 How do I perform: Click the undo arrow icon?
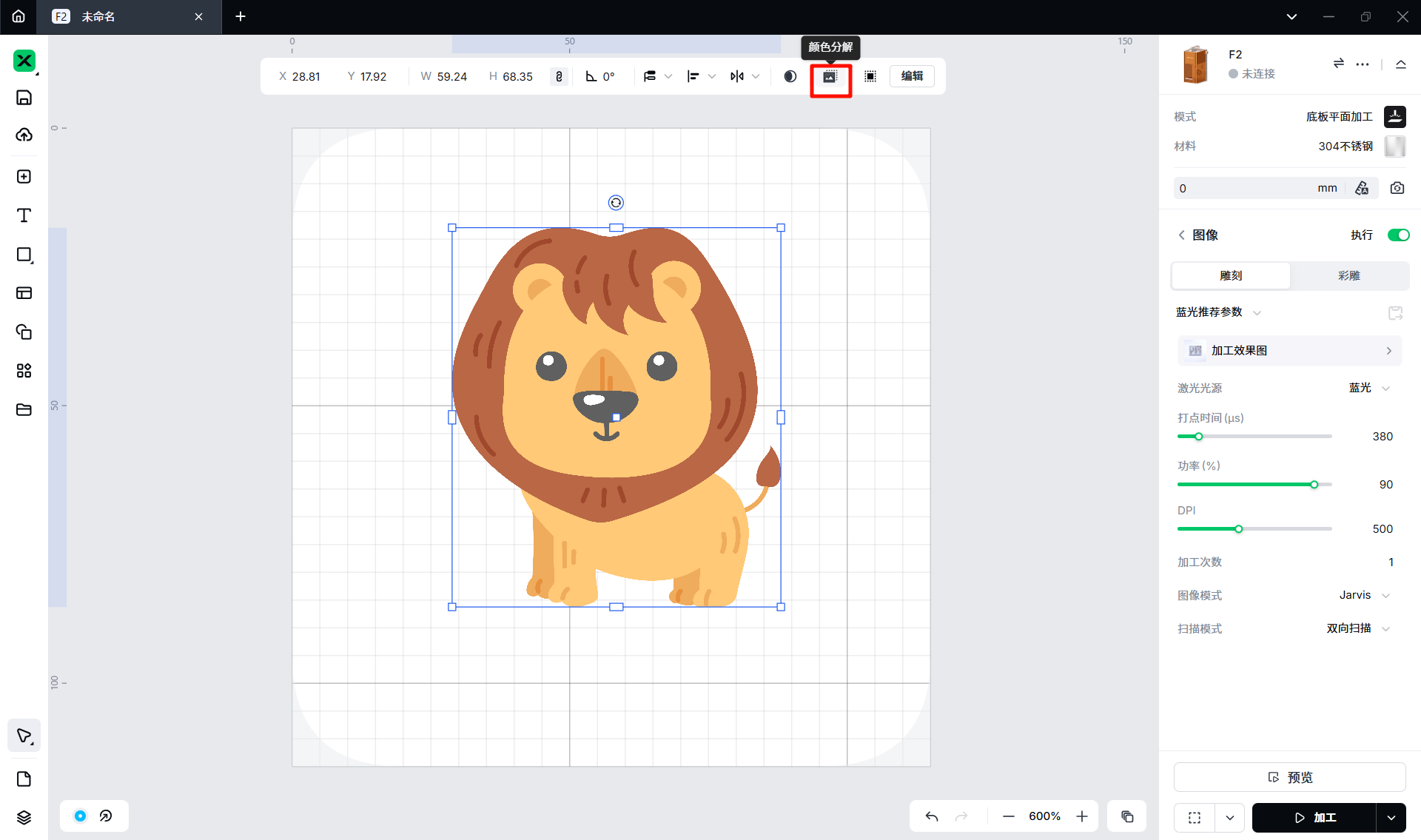(932, 816)
